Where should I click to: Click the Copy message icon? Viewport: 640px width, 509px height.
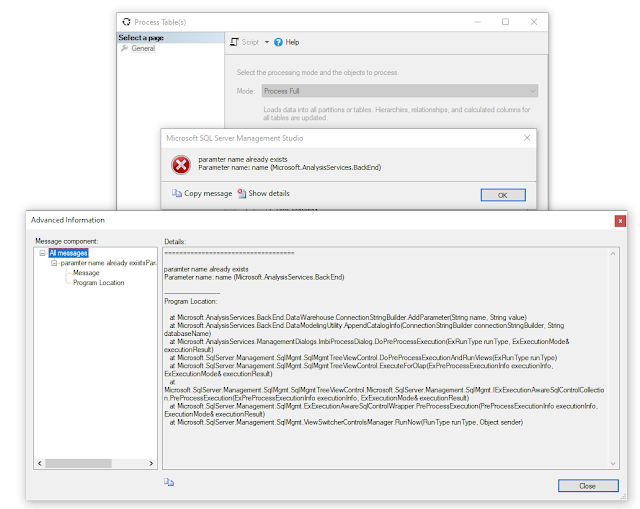pos(176,193)
